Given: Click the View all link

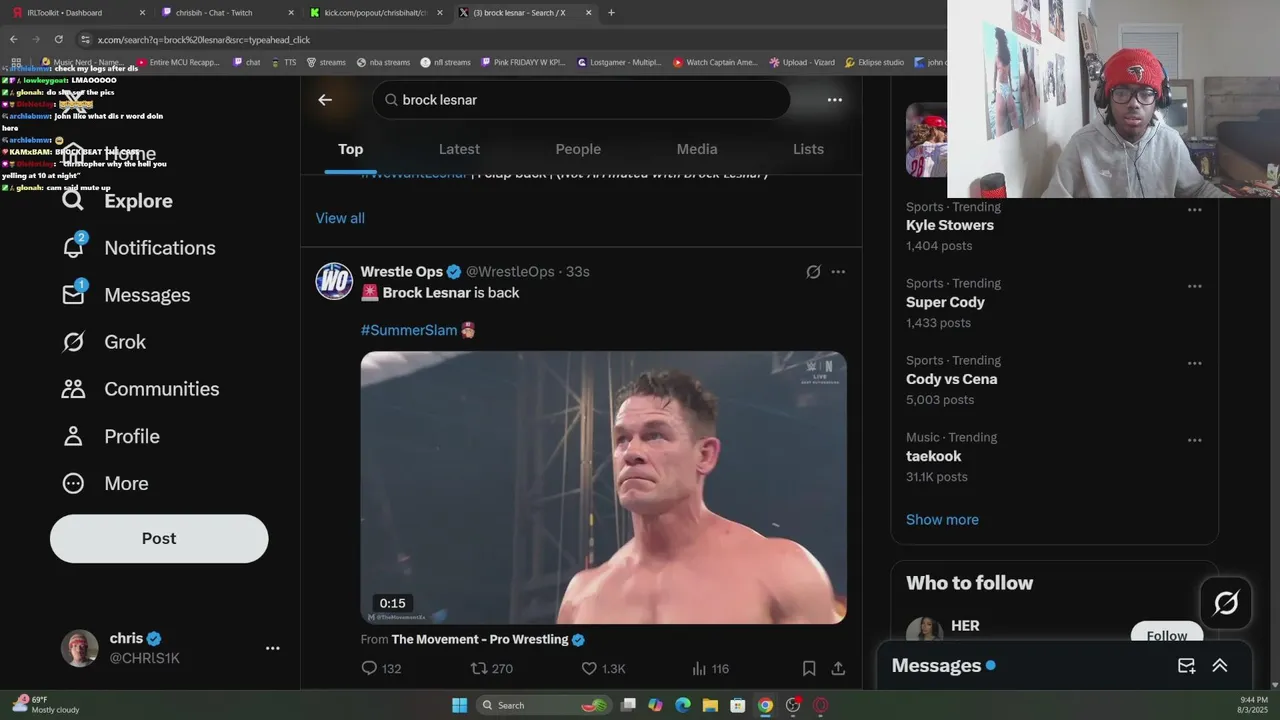Looking at the screenshot, I should [x=340, y=218].
